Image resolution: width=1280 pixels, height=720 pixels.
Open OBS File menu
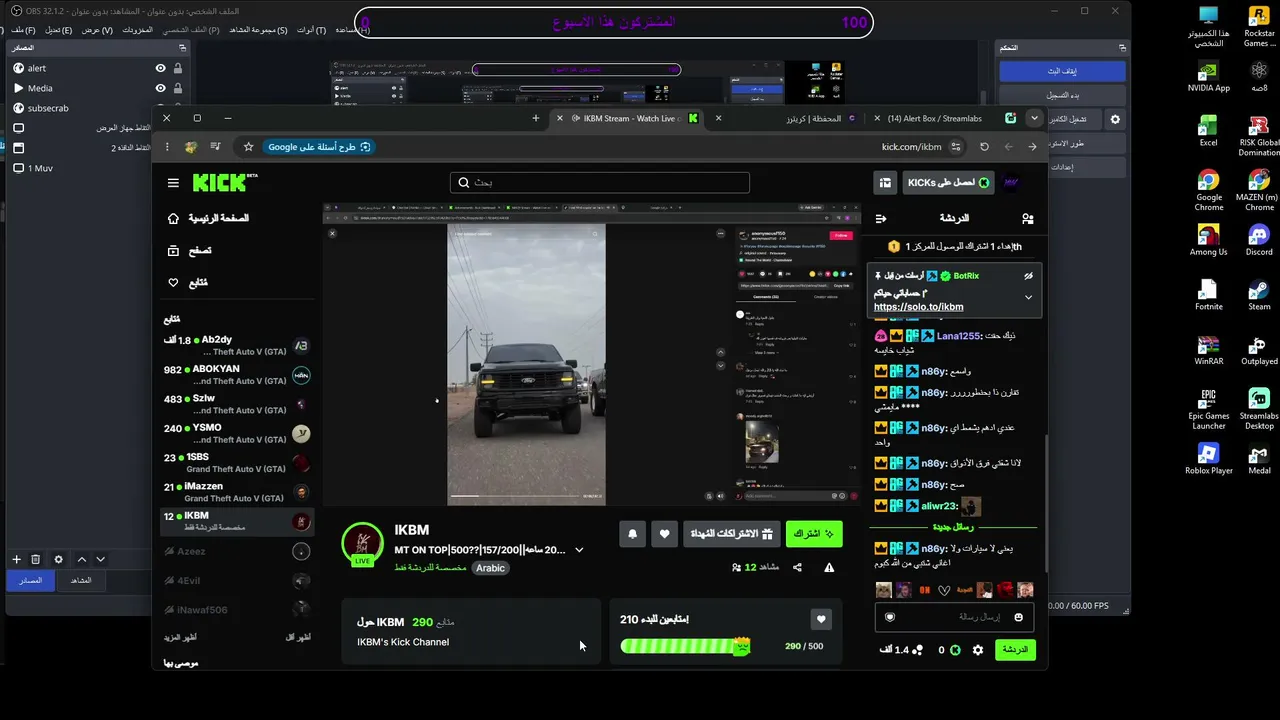click(24, 30)
